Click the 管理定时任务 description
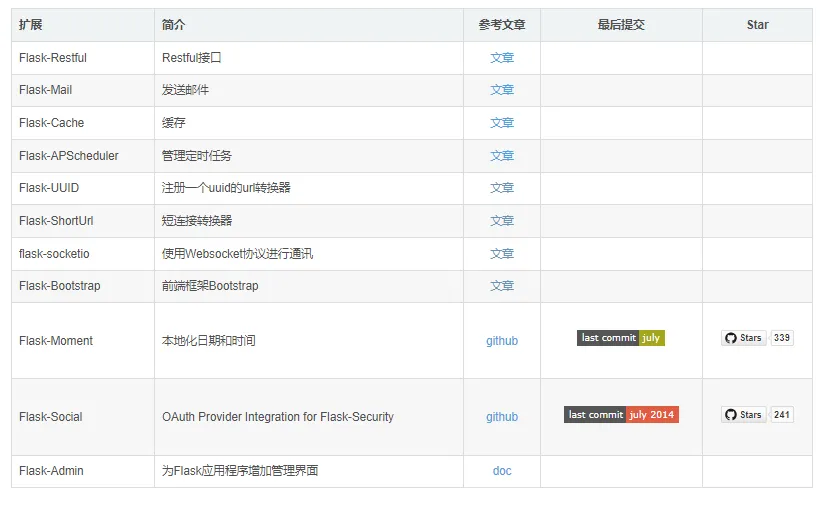Image resolution: width=828 pixels, height=507 pixels. pyautogui.click(x=196, y=156)
